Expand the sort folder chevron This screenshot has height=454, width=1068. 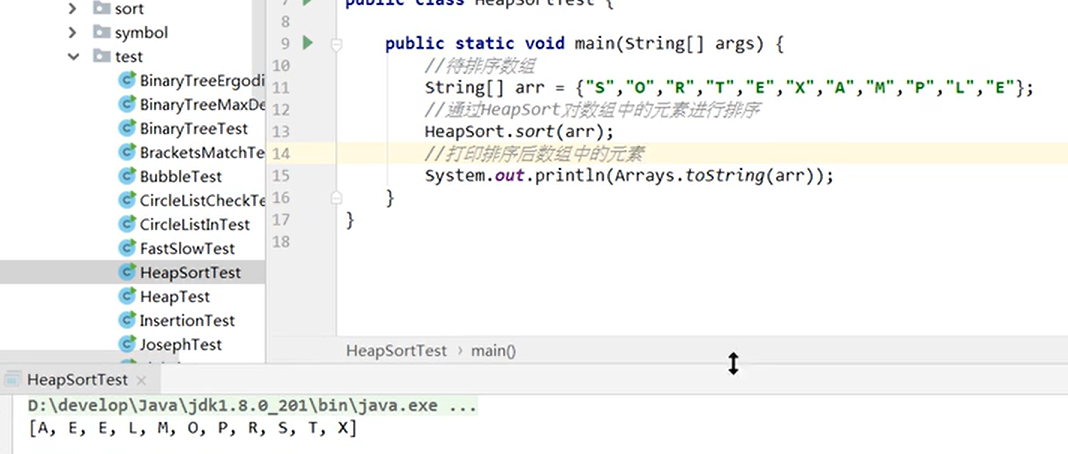pos(73,9)
